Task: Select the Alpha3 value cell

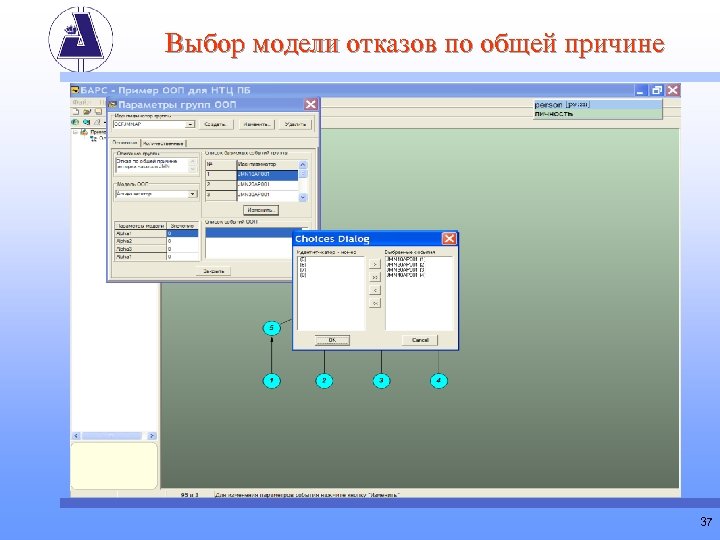Action: coord(182,249)
